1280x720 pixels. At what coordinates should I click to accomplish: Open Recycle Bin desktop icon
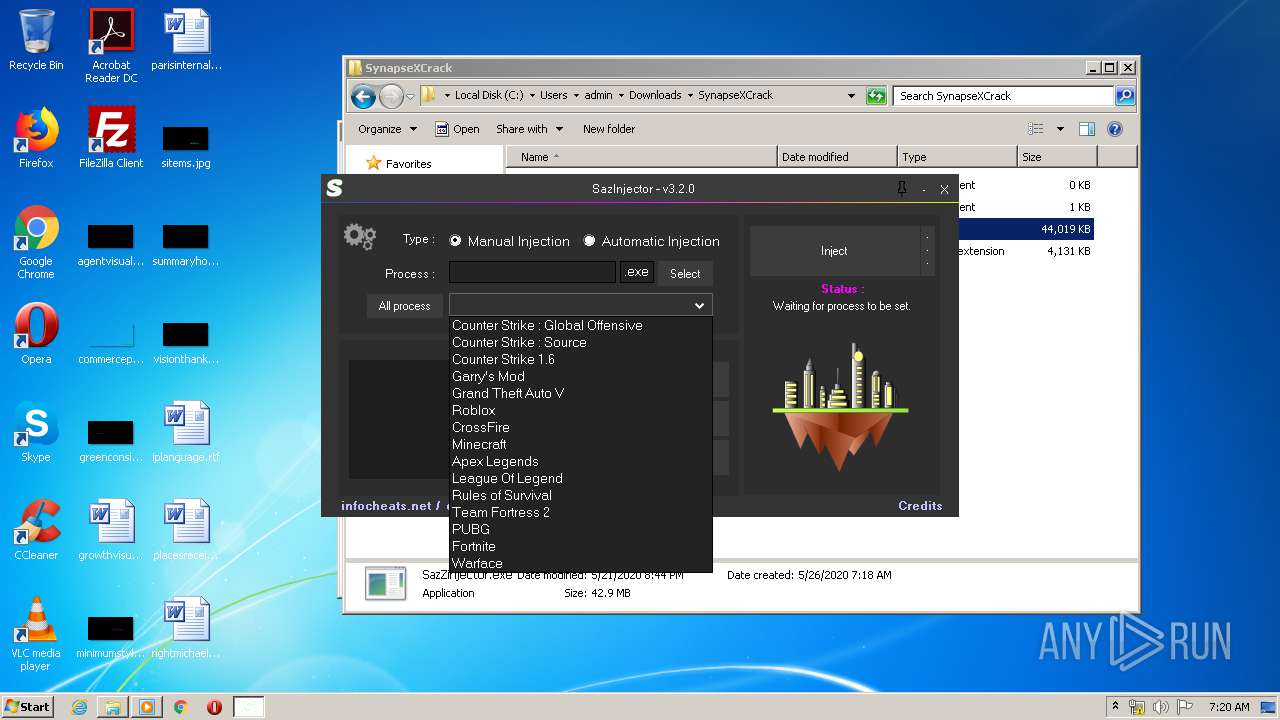pos(36,40)
